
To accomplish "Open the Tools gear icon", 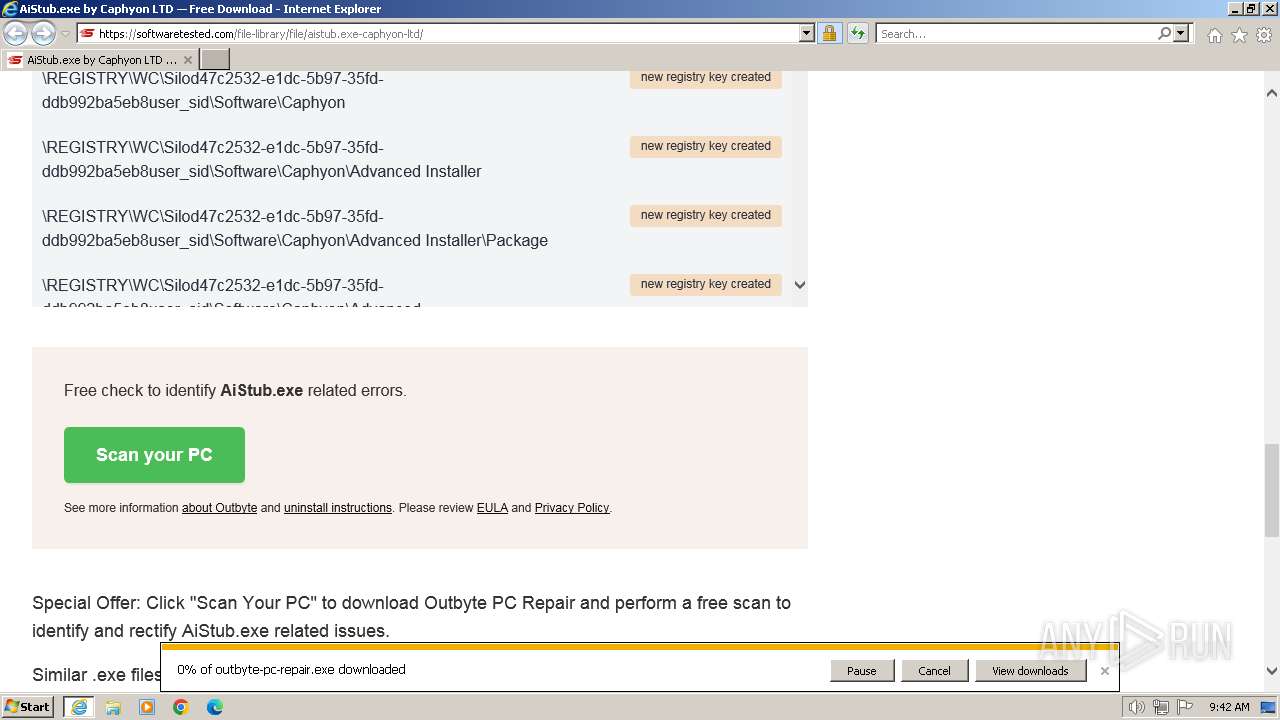I will click(1264, 35).
